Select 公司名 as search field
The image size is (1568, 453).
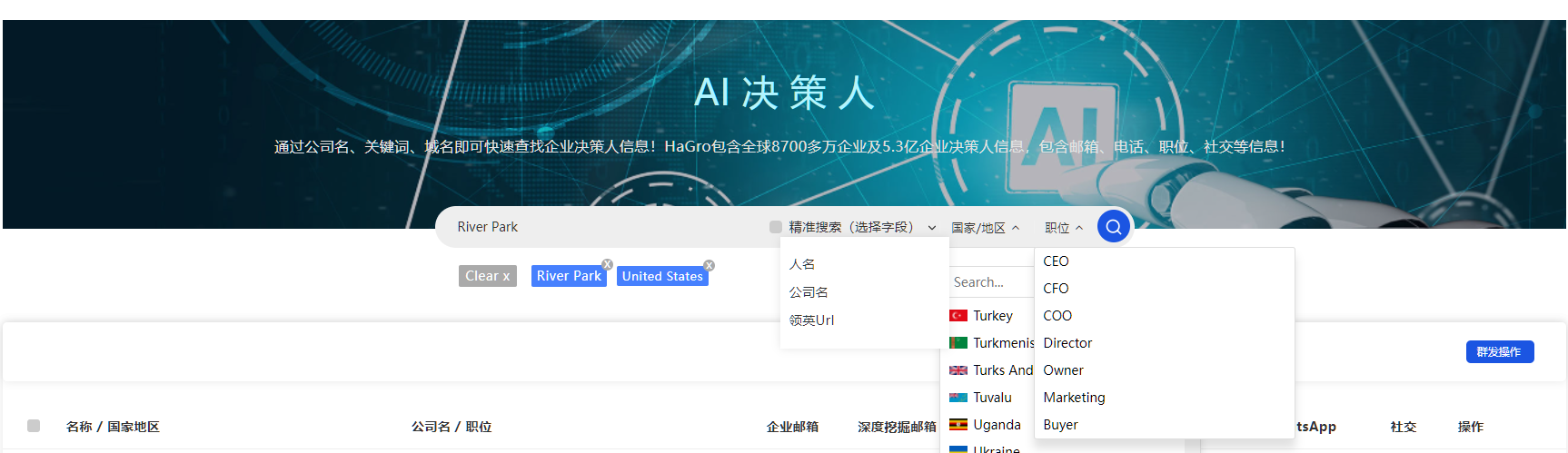(808, 292)
